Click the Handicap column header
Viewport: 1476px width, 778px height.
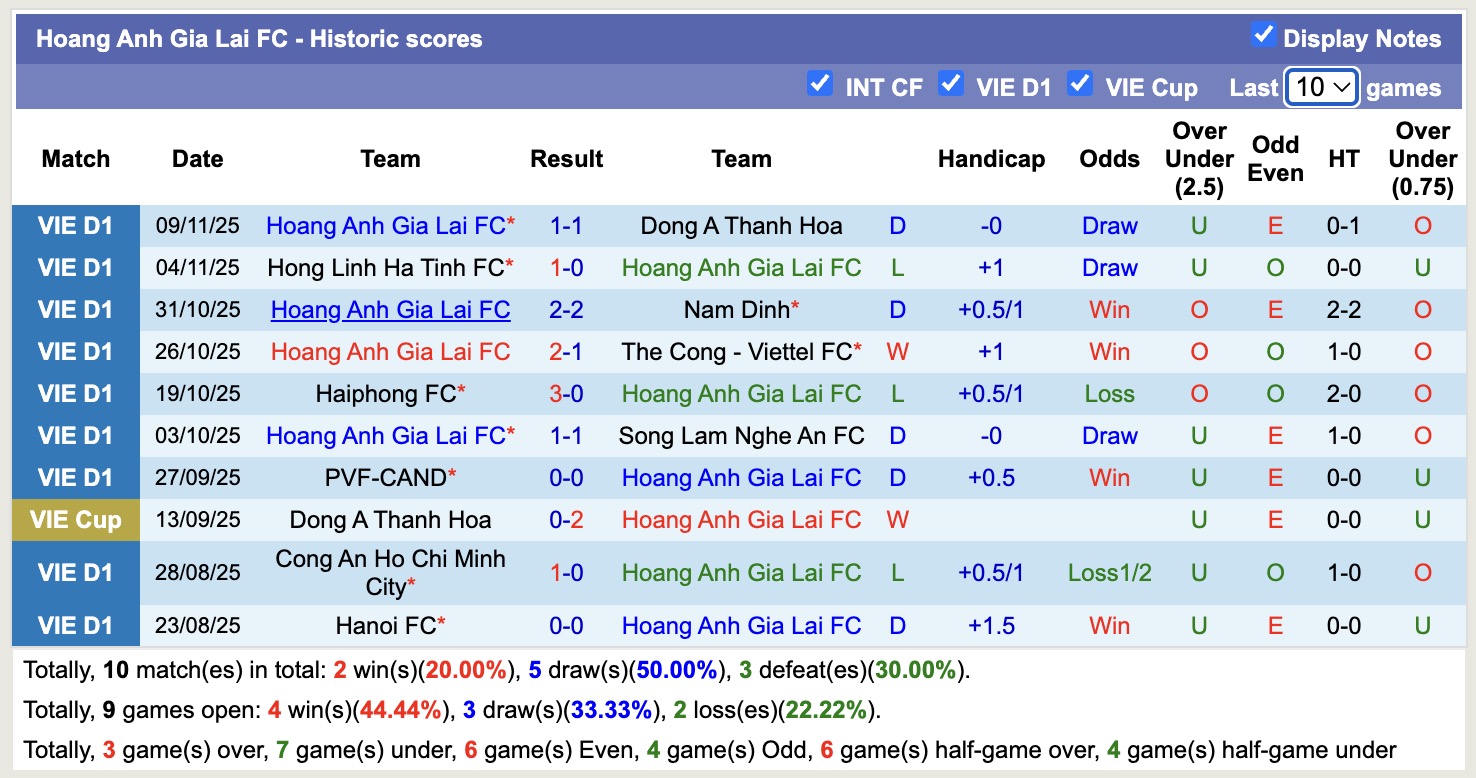pyautogui.click(x=991, y=159)
